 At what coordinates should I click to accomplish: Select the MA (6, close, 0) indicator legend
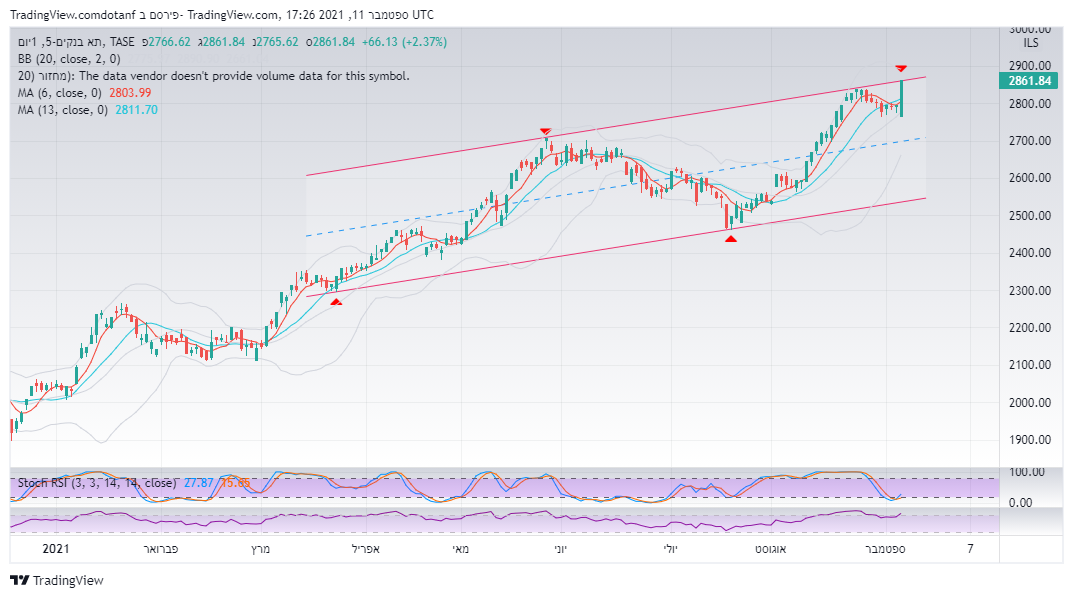pyautogui.click(x=59, y=93)
